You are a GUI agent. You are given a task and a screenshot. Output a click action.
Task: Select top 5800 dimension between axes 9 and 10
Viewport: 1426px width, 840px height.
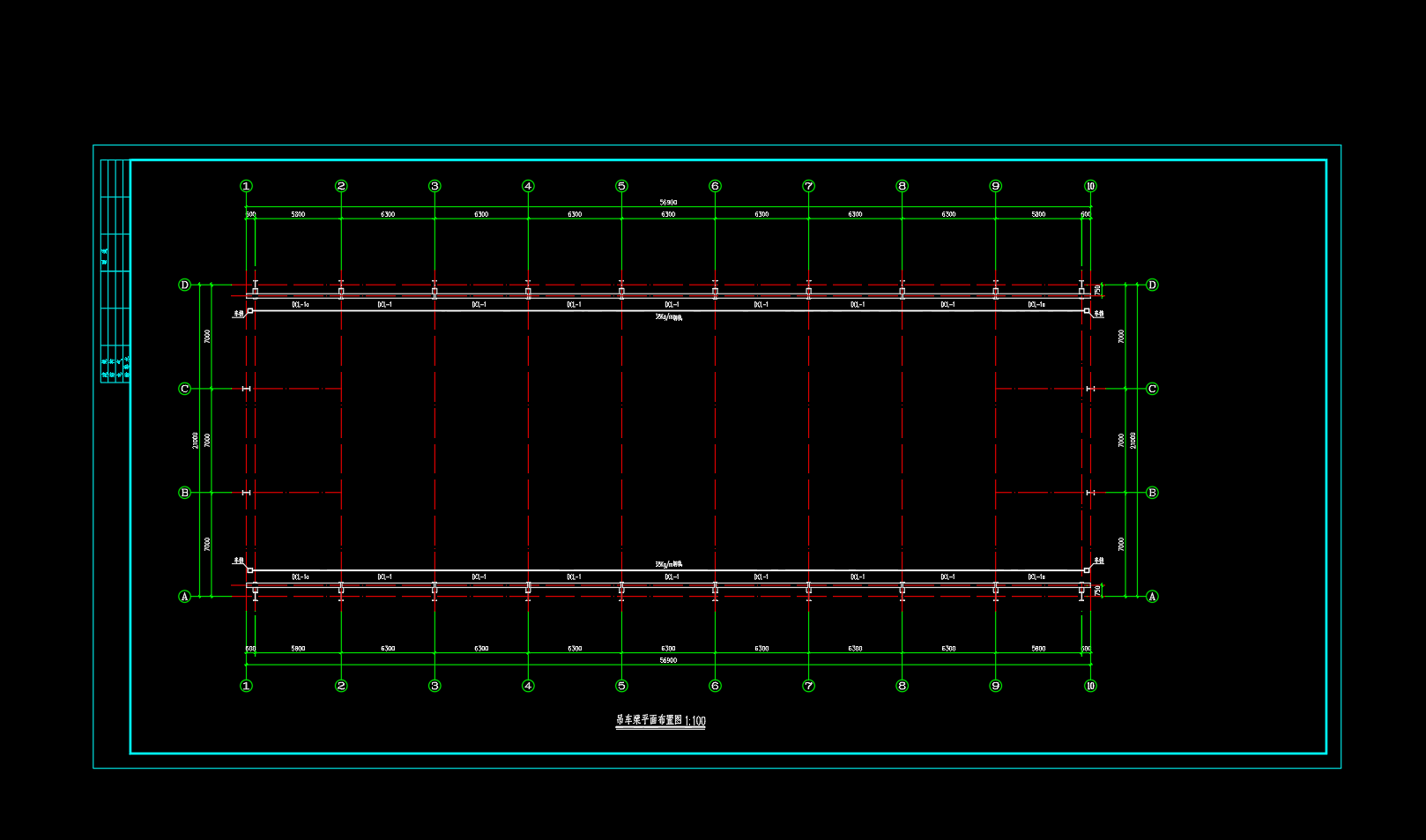pos(1038,214)
